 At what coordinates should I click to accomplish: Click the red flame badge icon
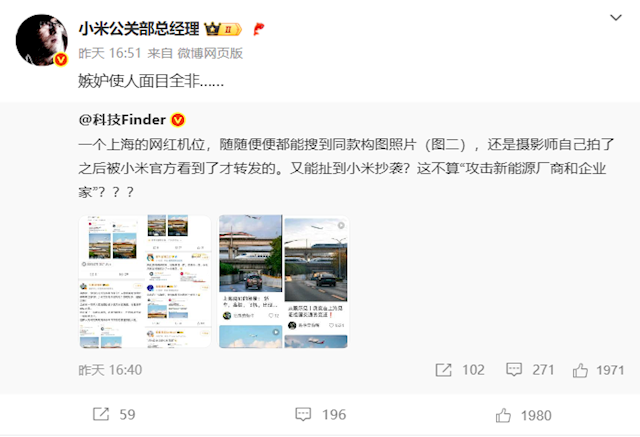258,29
